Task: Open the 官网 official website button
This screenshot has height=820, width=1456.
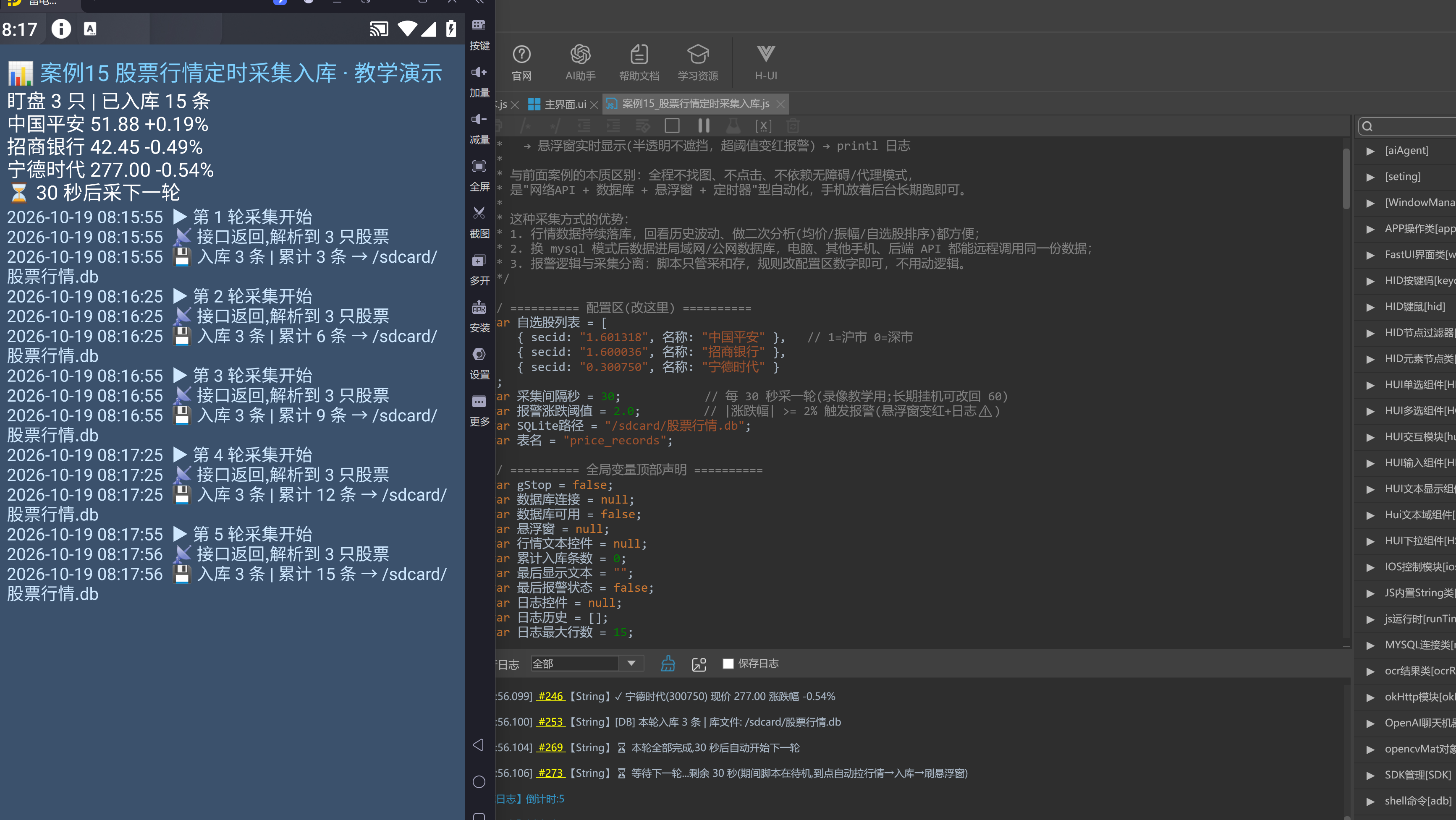Action: pyautogui.click(x=521, y=63)
